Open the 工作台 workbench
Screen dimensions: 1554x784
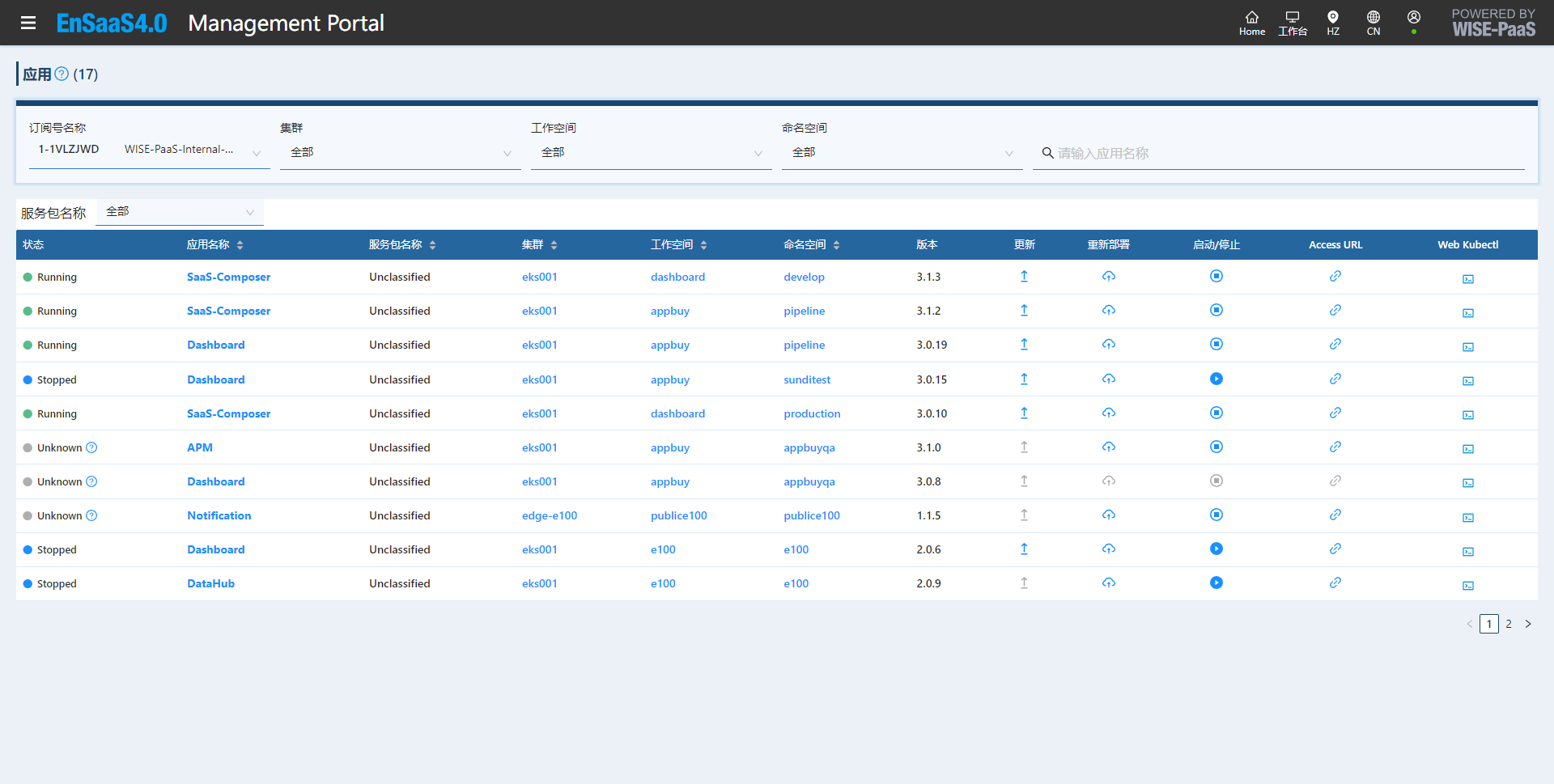pyautogui.click(x=1293, y=23)
